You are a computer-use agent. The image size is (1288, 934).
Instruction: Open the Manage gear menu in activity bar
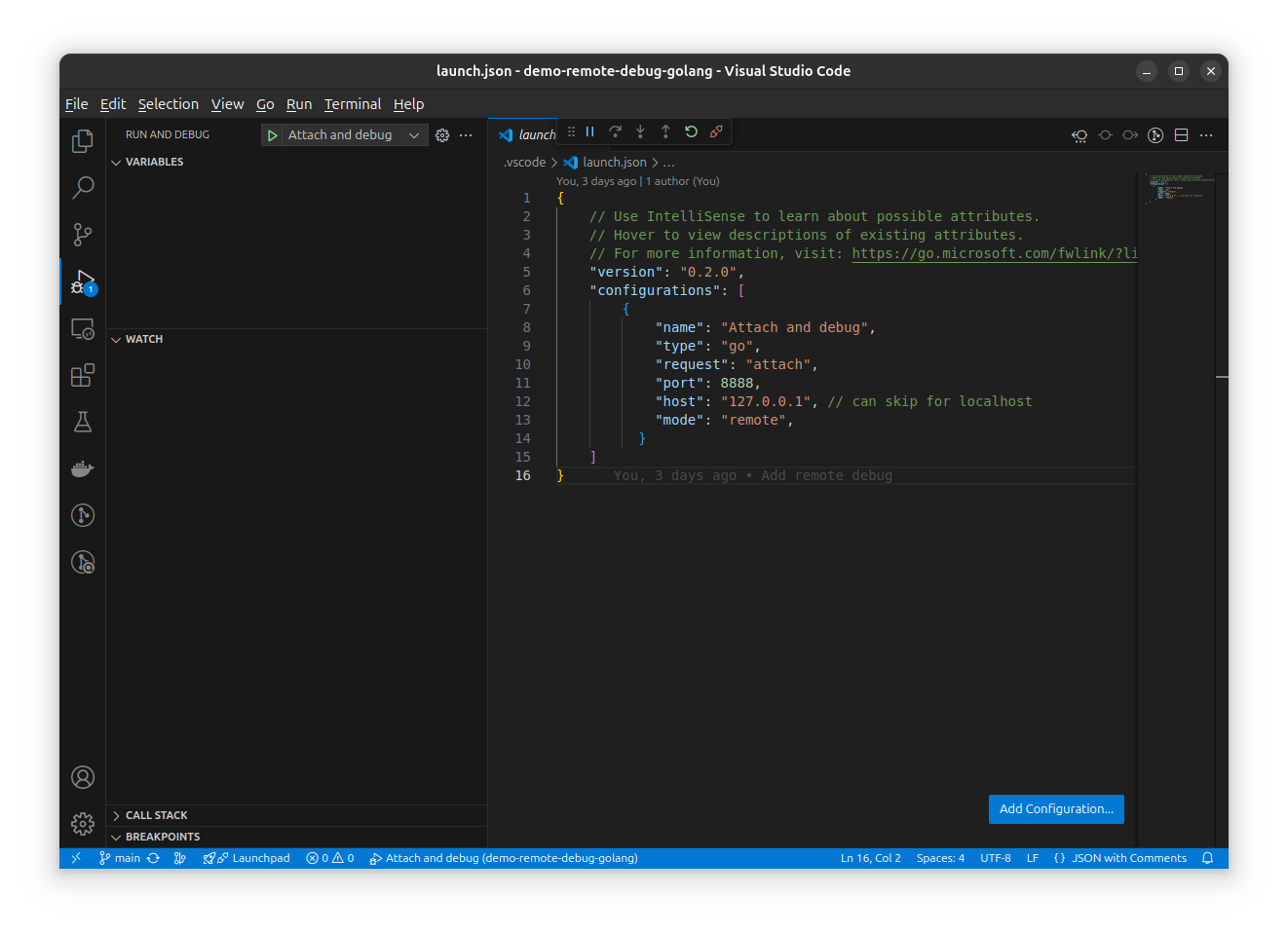point(83,824)
